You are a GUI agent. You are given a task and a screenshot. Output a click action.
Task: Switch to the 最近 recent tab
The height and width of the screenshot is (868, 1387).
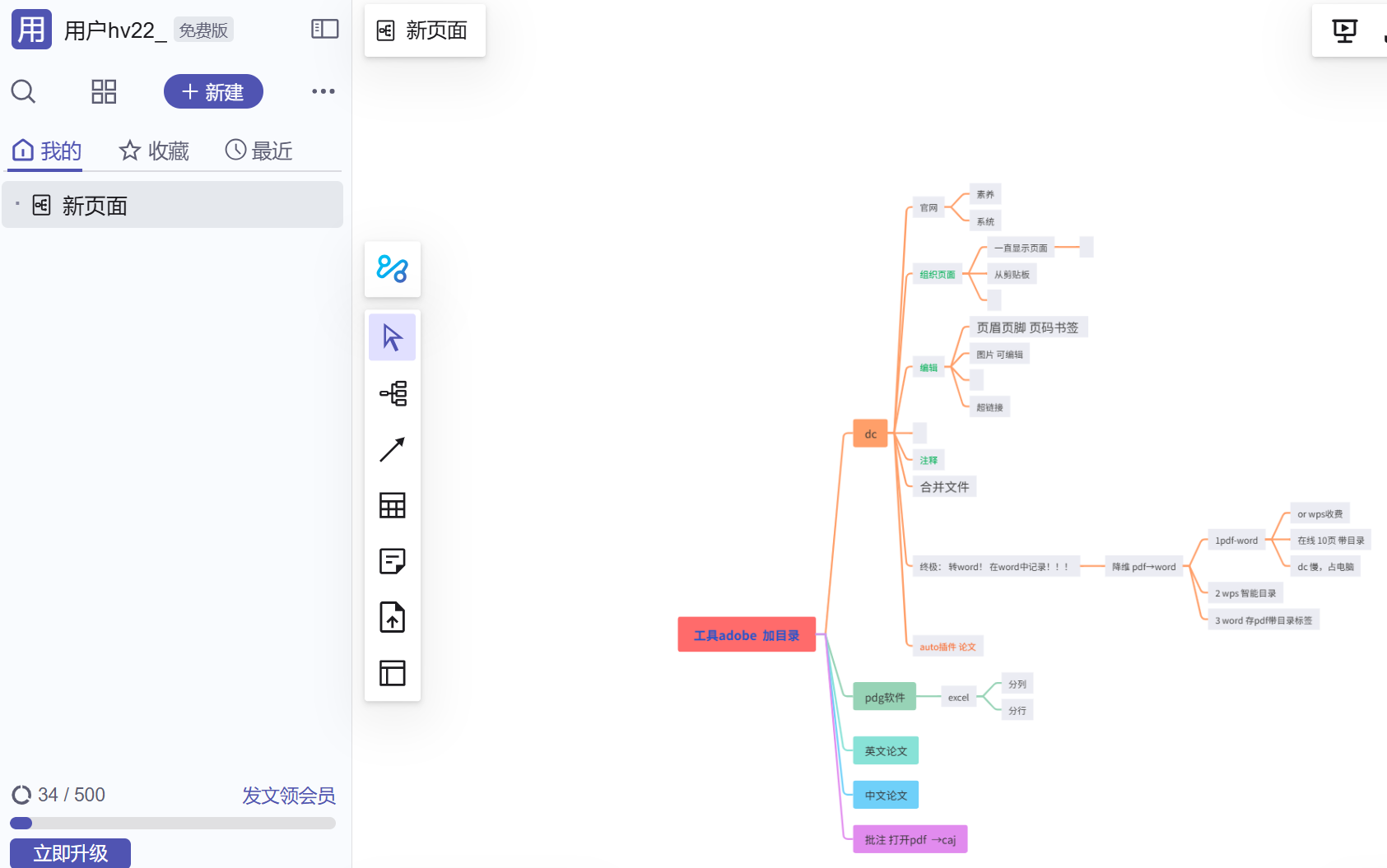coord(259,151)
